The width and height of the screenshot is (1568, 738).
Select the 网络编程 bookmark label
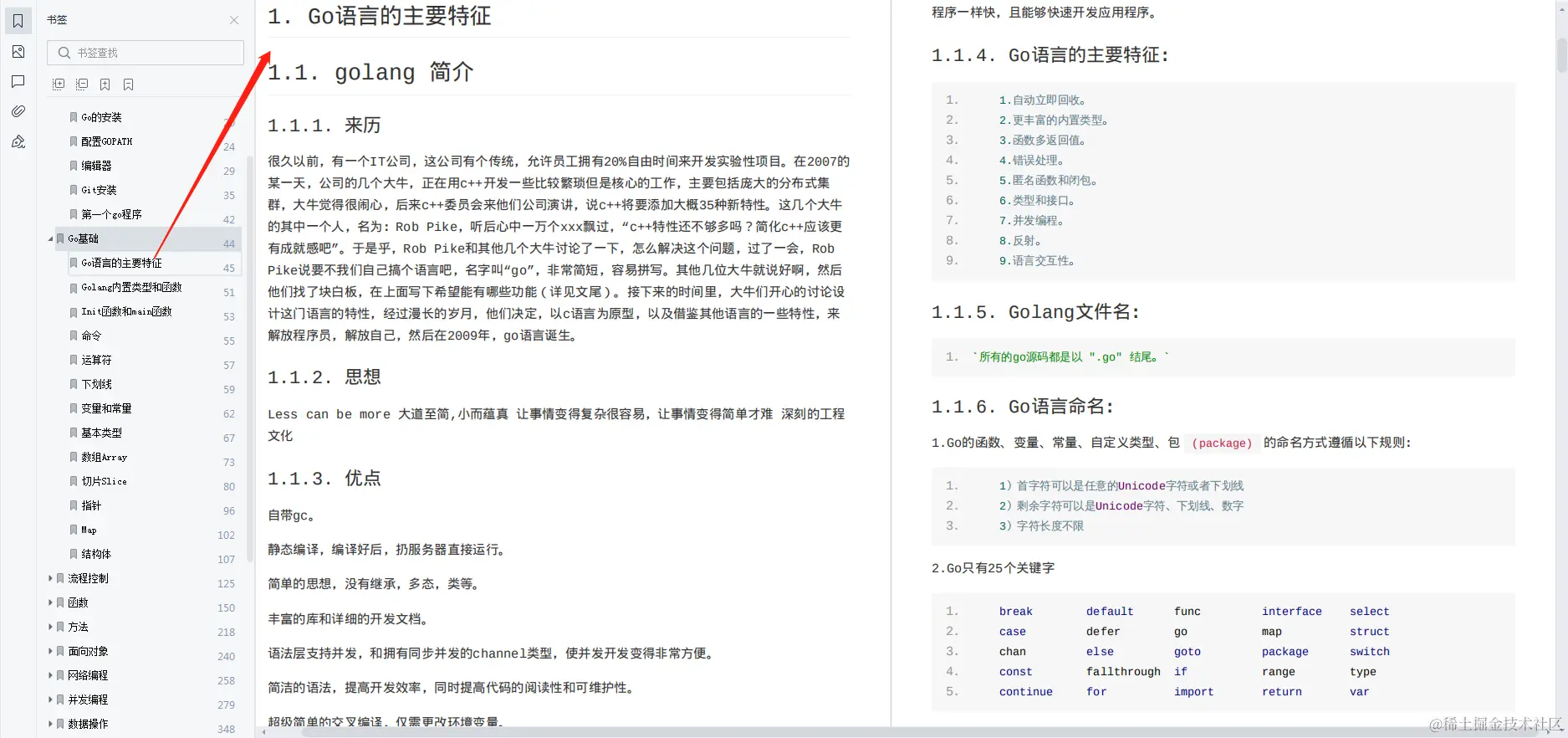[x=88, y=676]
